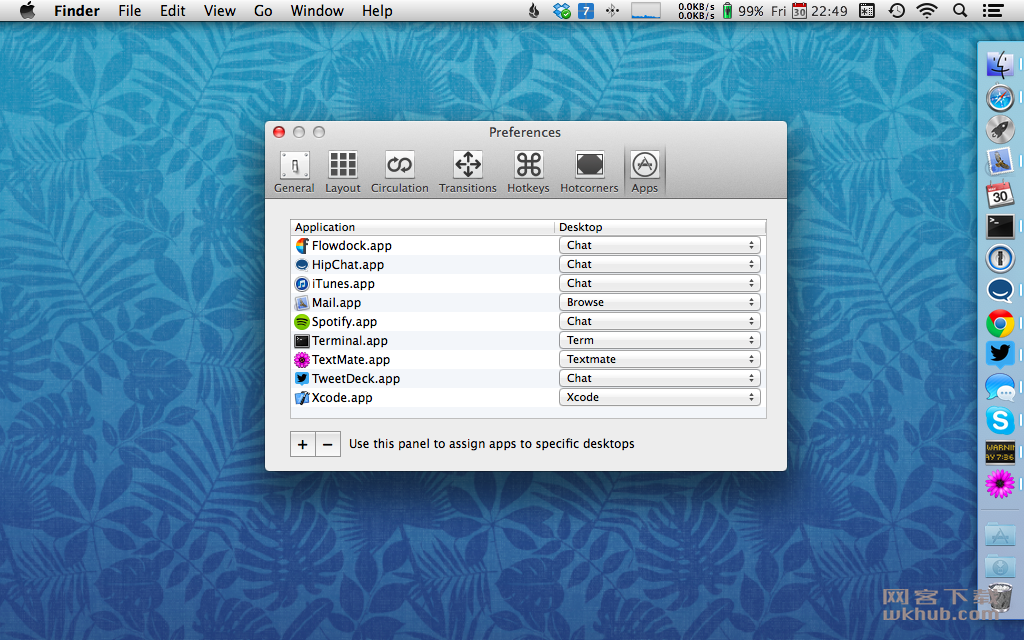Open 1Password from the Dock

pos(1000,258)
